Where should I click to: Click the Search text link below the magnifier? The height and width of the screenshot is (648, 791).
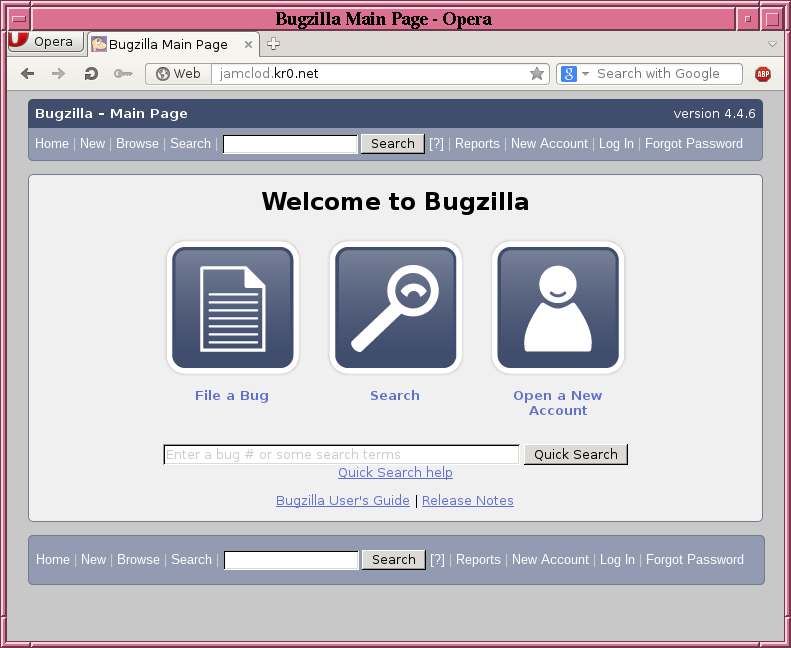[395, 395]
